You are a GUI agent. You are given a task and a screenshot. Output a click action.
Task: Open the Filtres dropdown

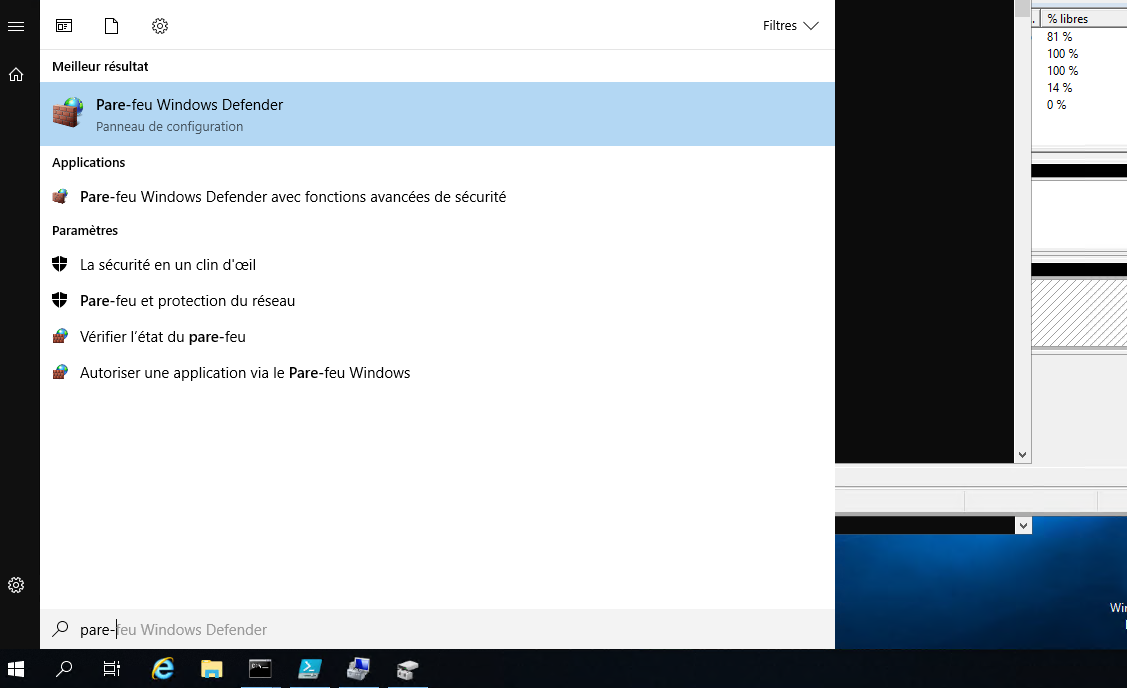click(x=791, y=26)
